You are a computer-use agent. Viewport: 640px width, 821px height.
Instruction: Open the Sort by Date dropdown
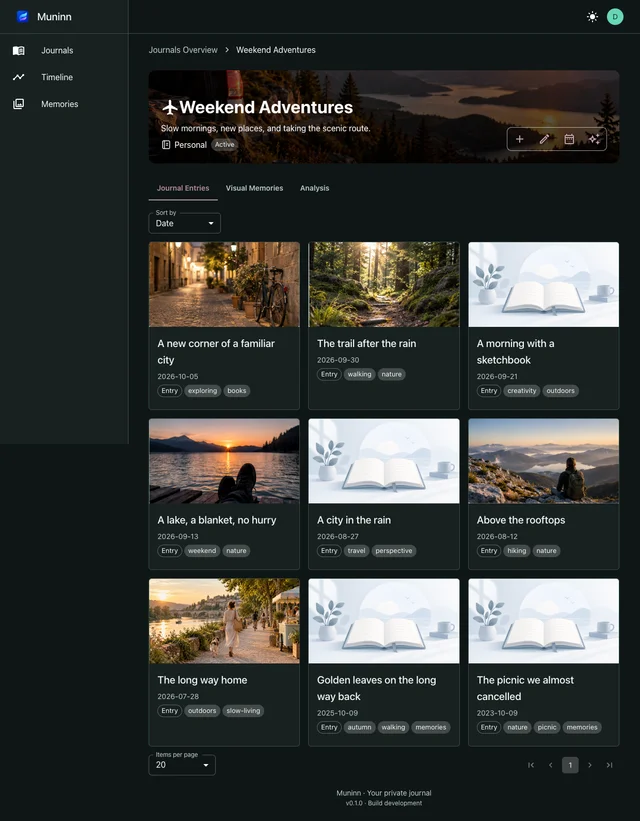coord(184,223)
